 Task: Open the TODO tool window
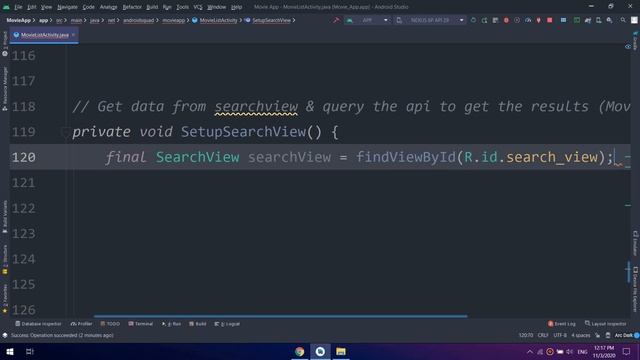point(110,324)
